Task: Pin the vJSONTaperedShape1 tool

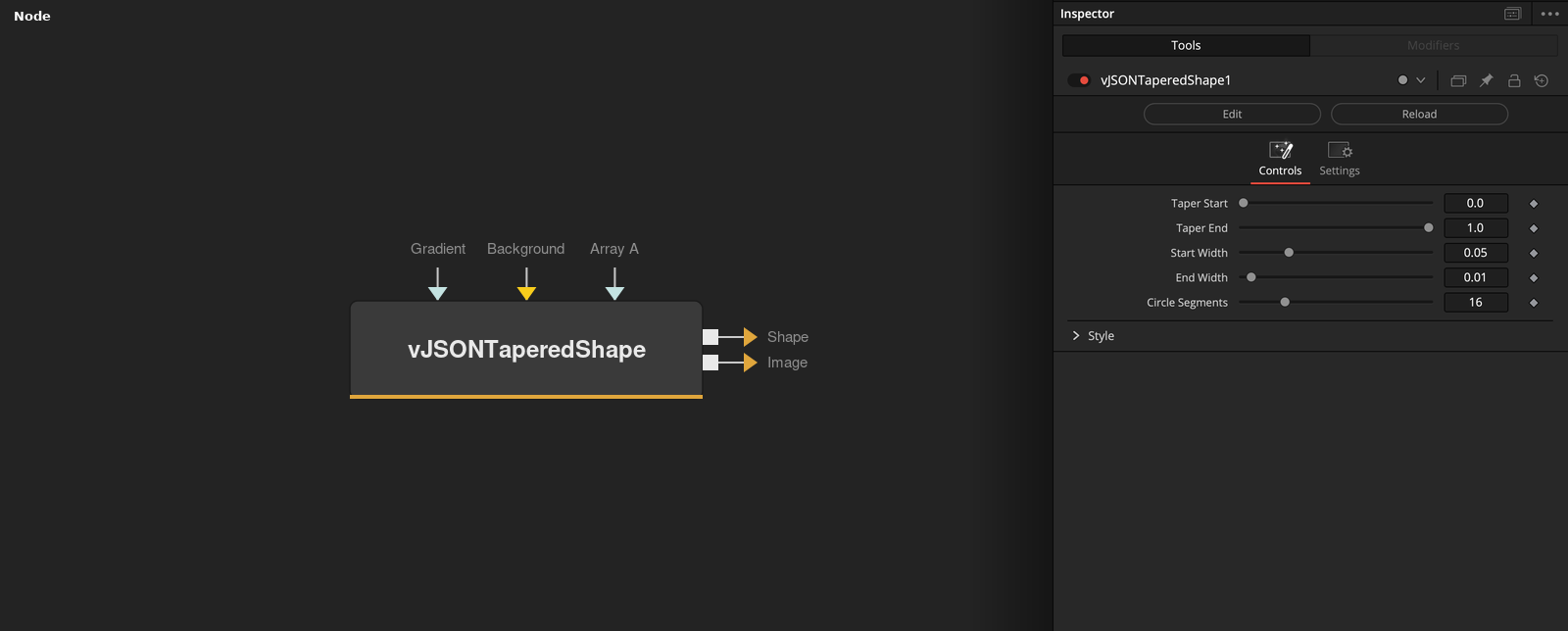Action: point(1486,80)
